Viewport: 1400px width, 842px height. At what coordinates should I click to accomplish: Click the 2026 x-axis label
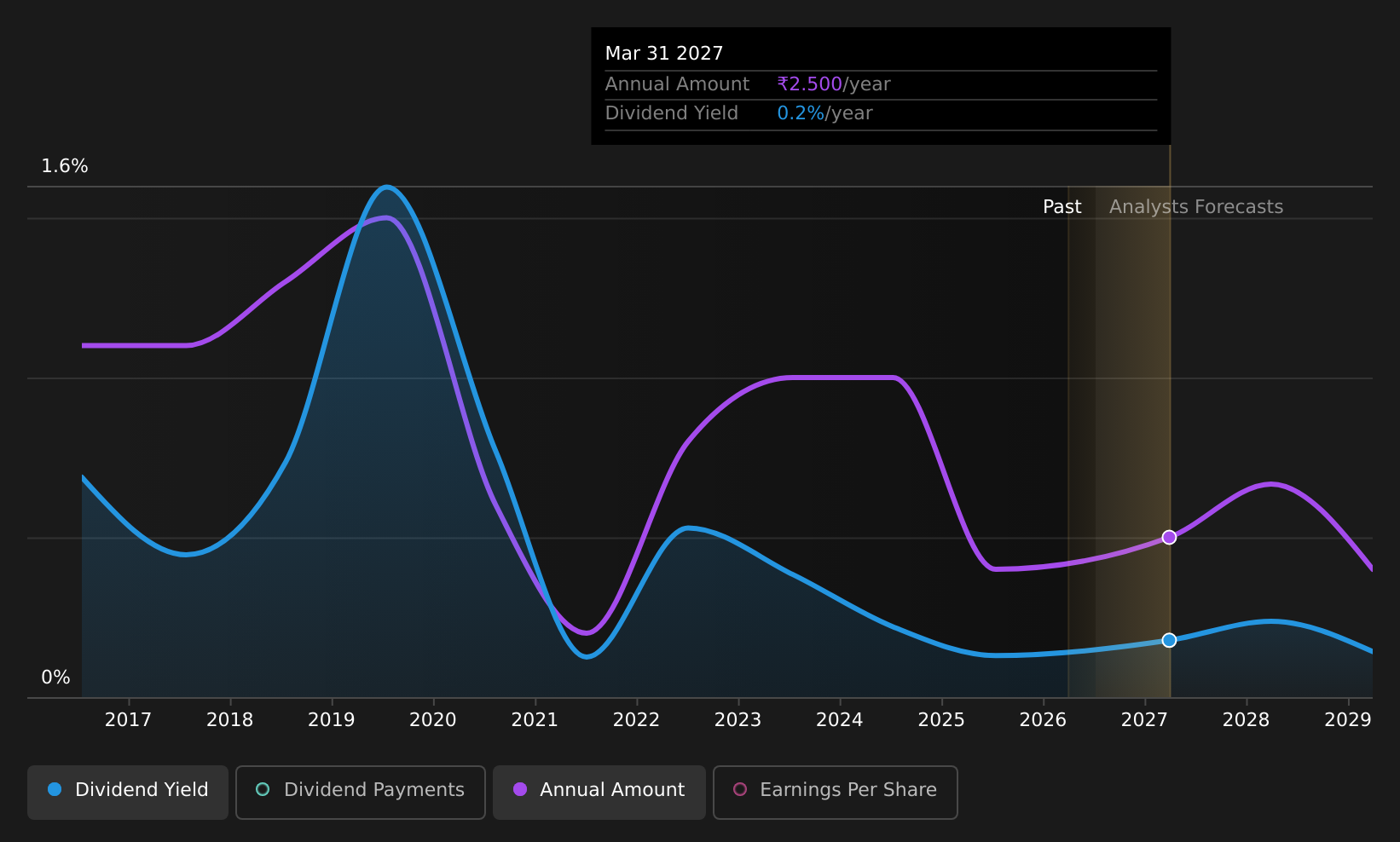(x=1043, y=720)
